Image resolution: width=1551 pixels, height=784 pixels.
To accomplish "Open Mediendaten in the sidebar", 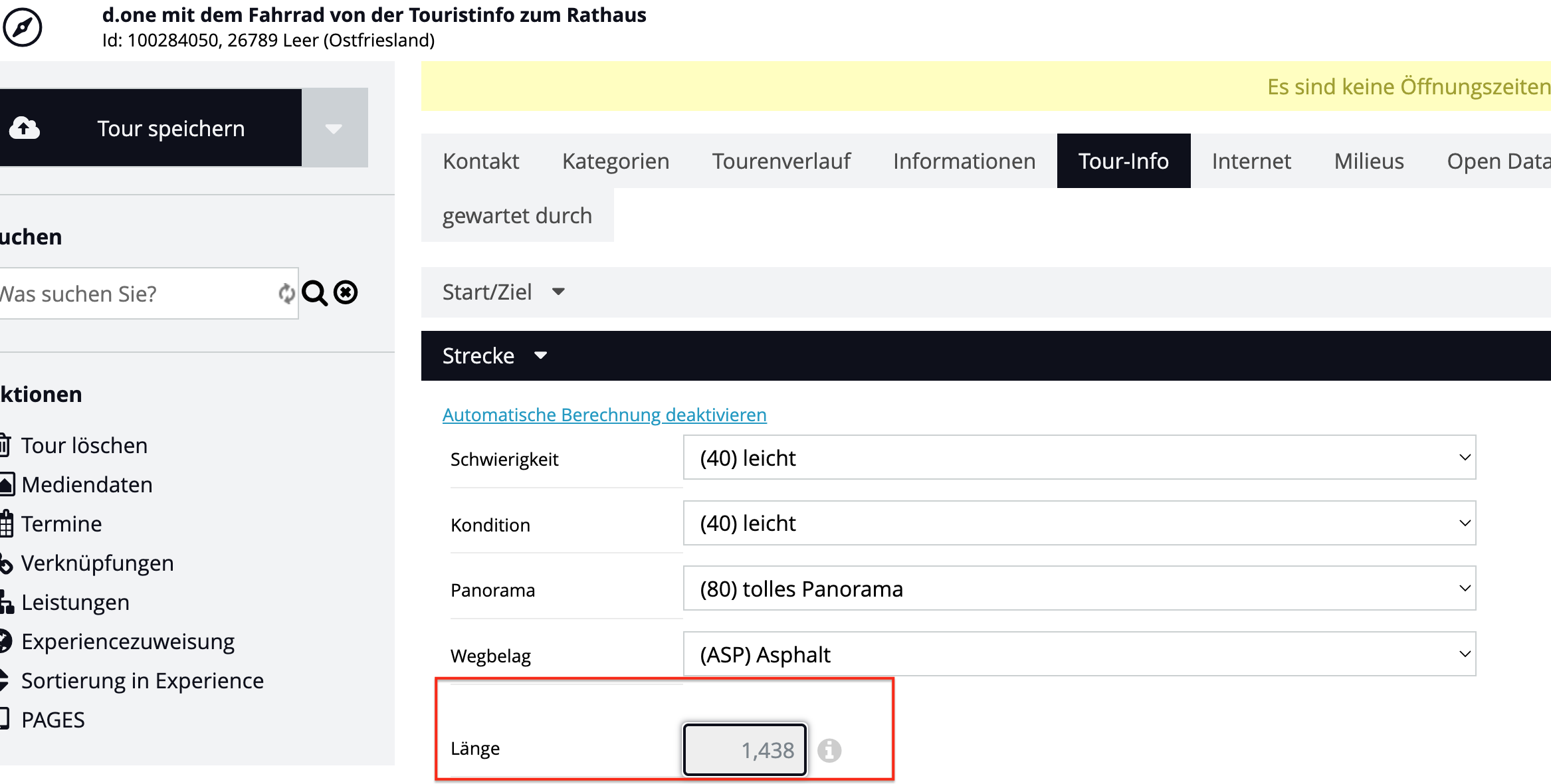I will (x=86, y=484).
